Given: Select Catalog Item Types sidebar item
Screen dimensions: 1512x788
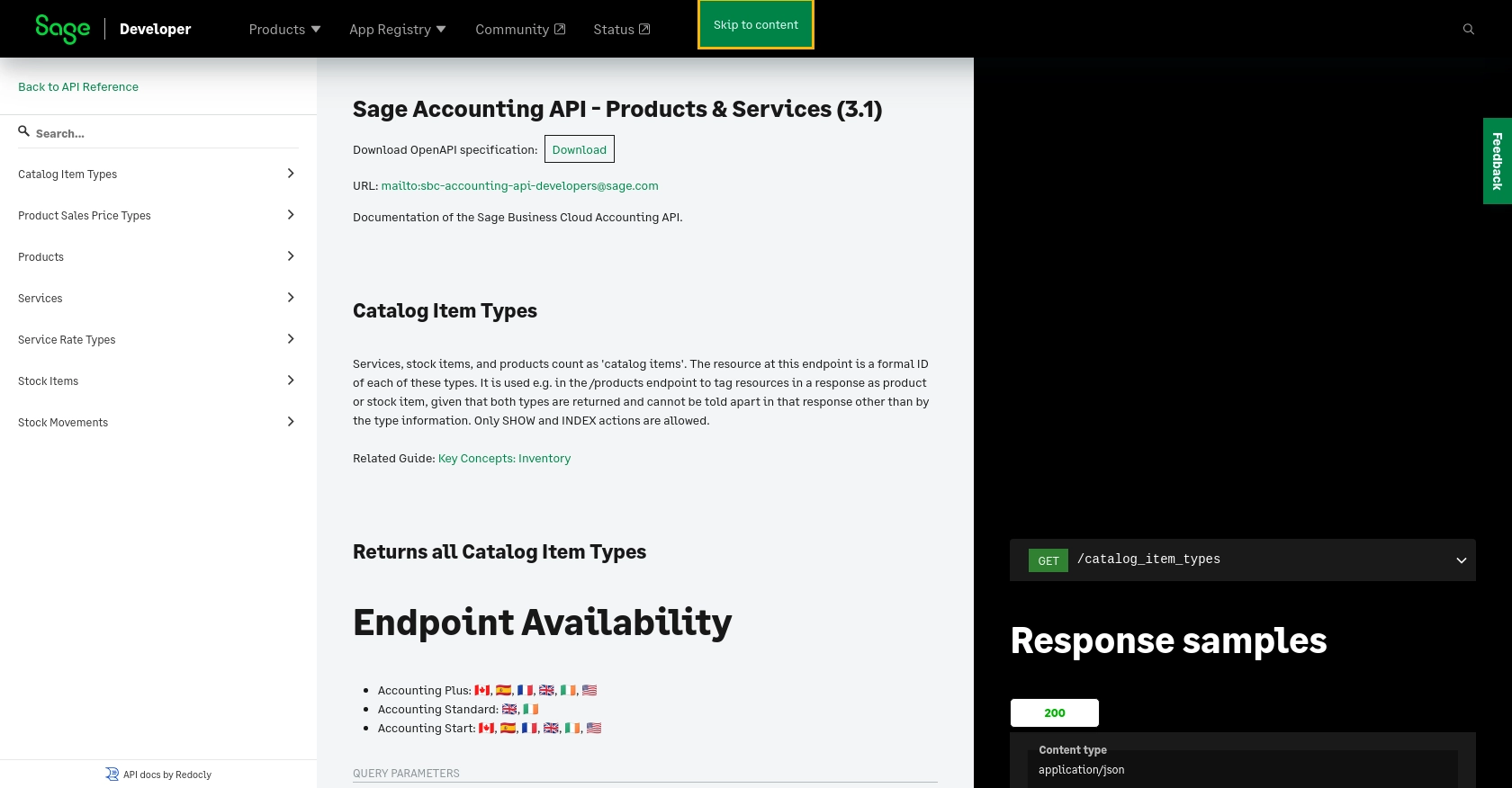Looking at the screenshot, I should coord(158,174).
